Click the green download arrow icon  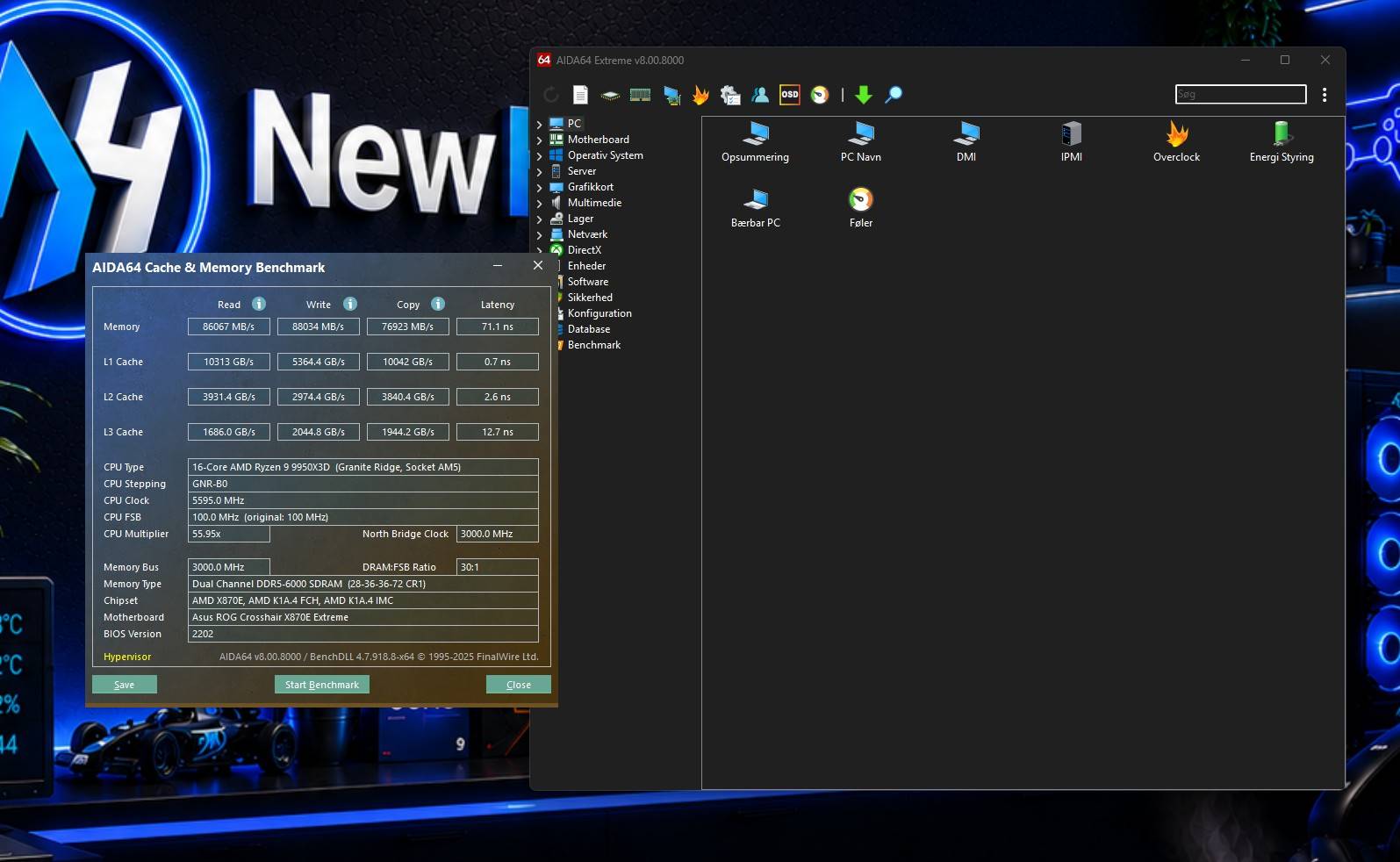point(864,95)
